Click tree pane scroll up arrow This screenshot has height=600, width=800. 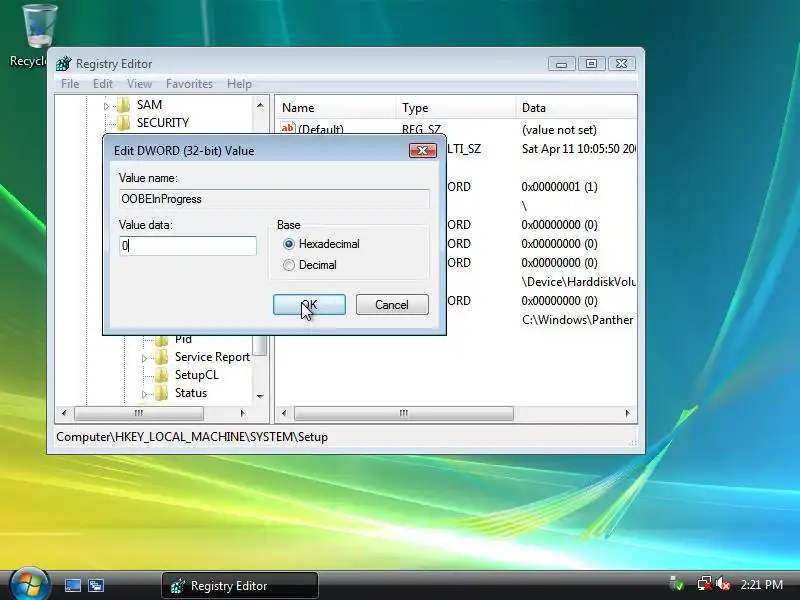pyautogui.click(x=260, y=105)
